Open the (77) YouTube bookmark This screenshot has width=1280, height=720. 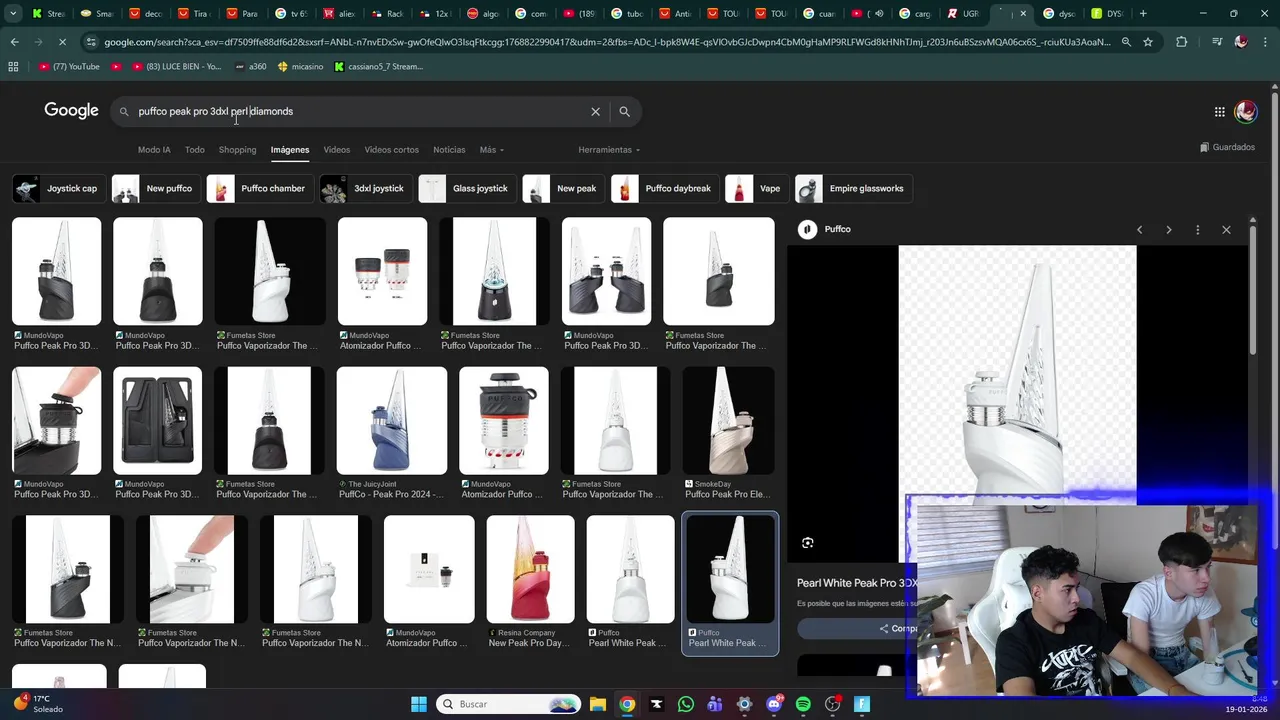click(69, 66)
